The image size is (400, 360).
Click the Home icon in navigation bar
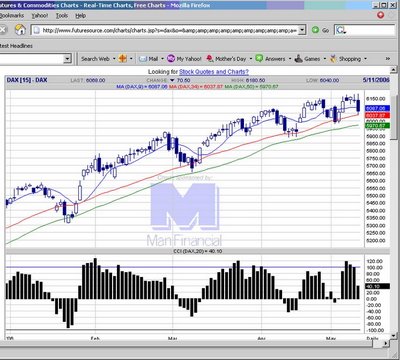(x=20, y=30)
